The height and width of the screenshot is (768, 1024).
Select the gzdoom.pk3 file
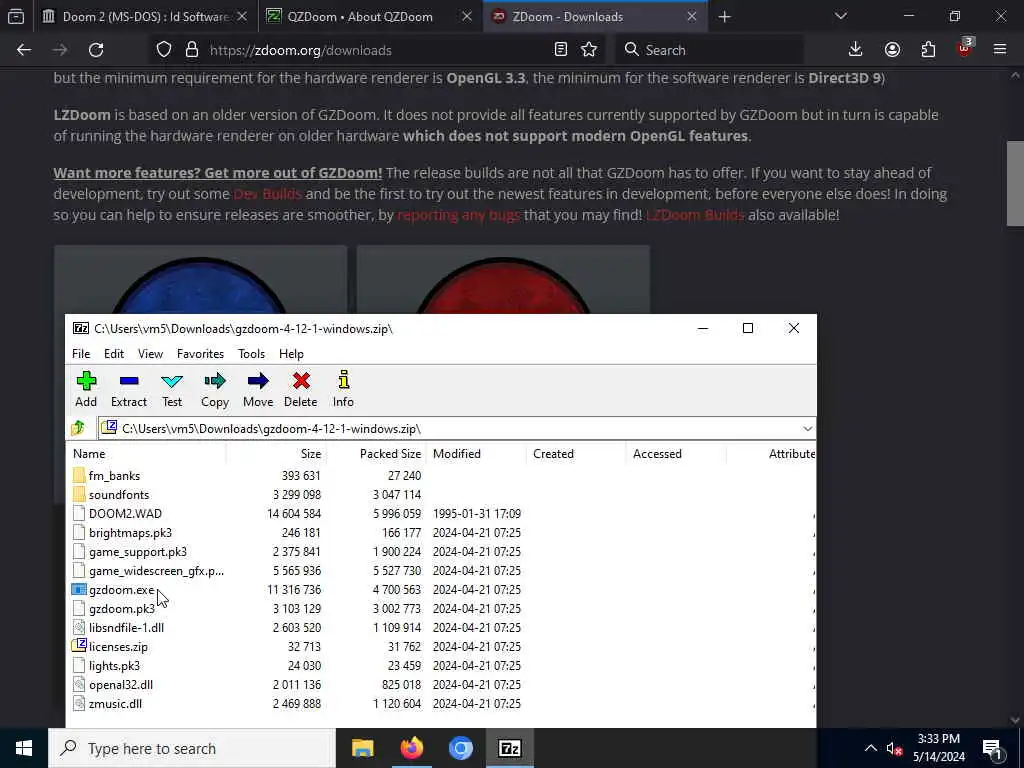pos(121,609)
